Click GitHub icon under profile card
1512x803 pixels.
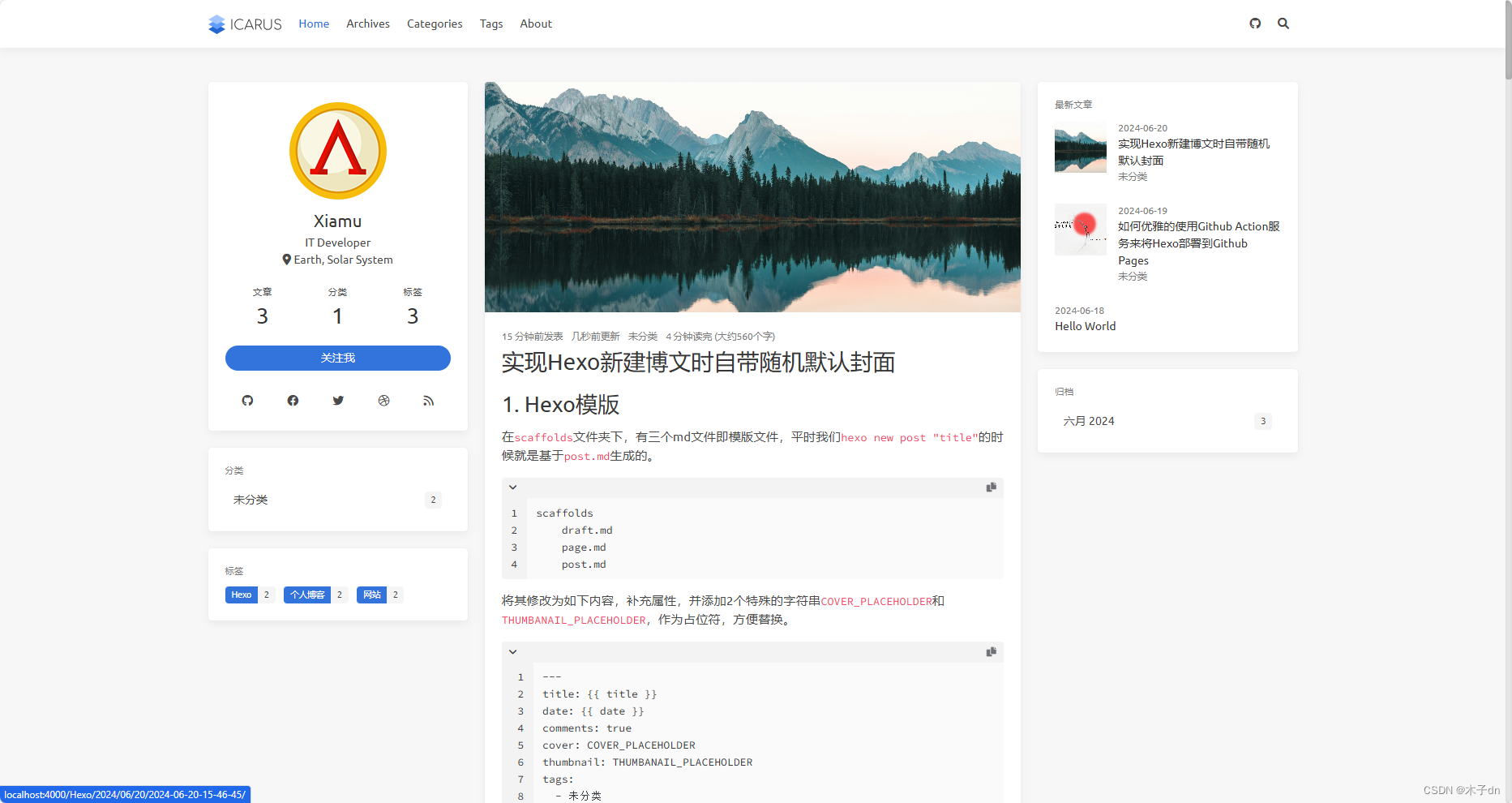point(247,401)
